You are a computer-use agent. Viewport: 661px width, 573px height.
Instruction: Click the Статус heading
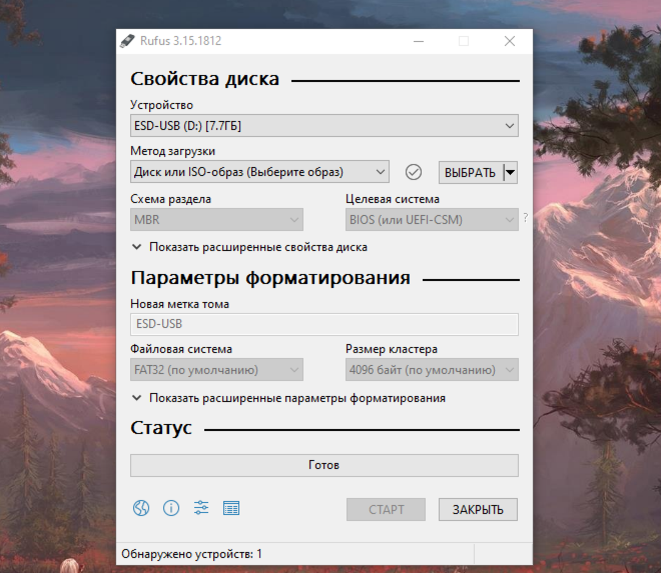pos(161,428)
